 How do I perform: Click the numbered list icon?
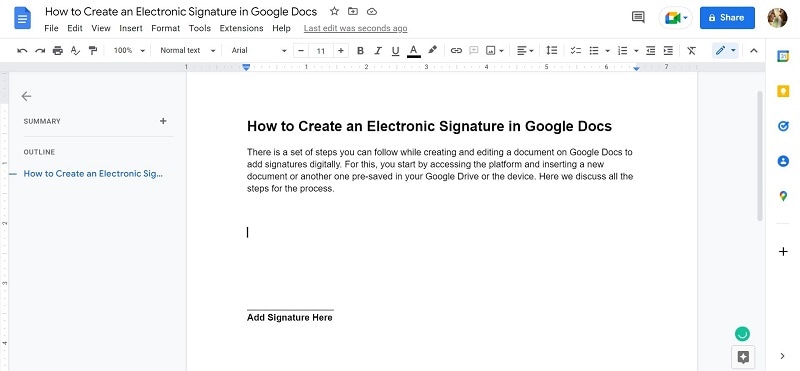click(x=622, y=51)
